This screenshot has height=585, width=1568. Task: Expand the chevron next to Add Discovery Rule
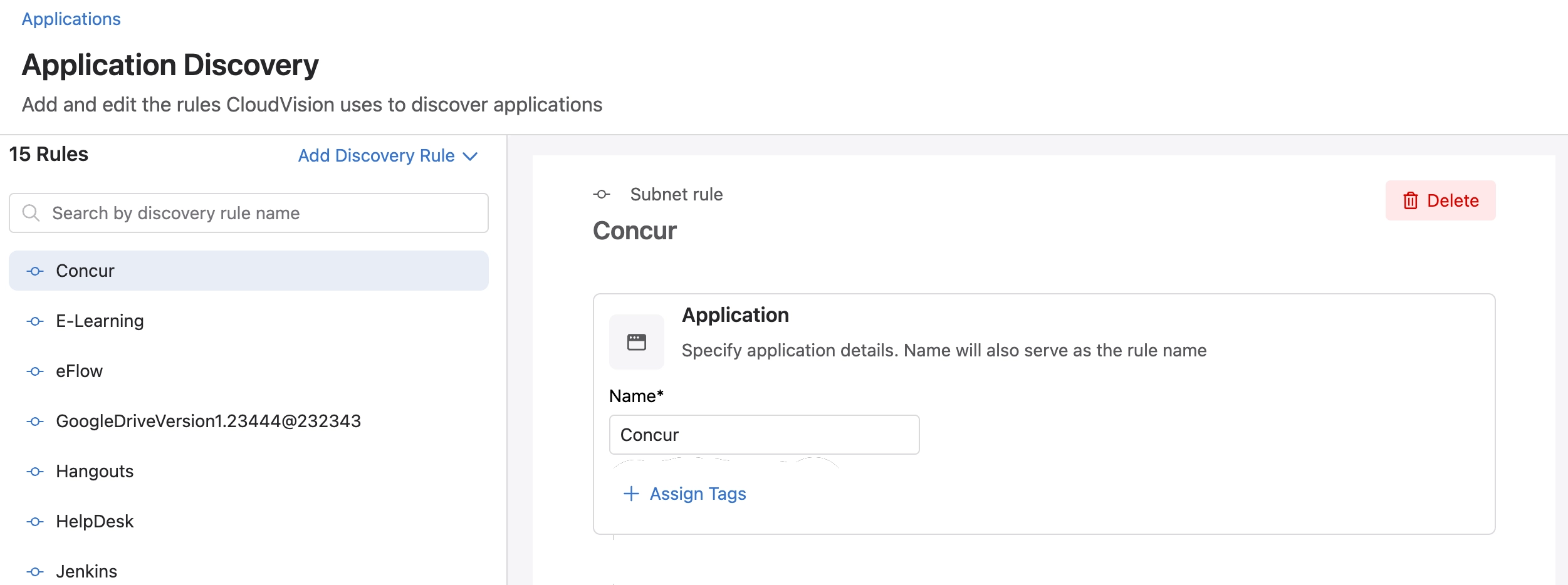(x=470, y=156)
